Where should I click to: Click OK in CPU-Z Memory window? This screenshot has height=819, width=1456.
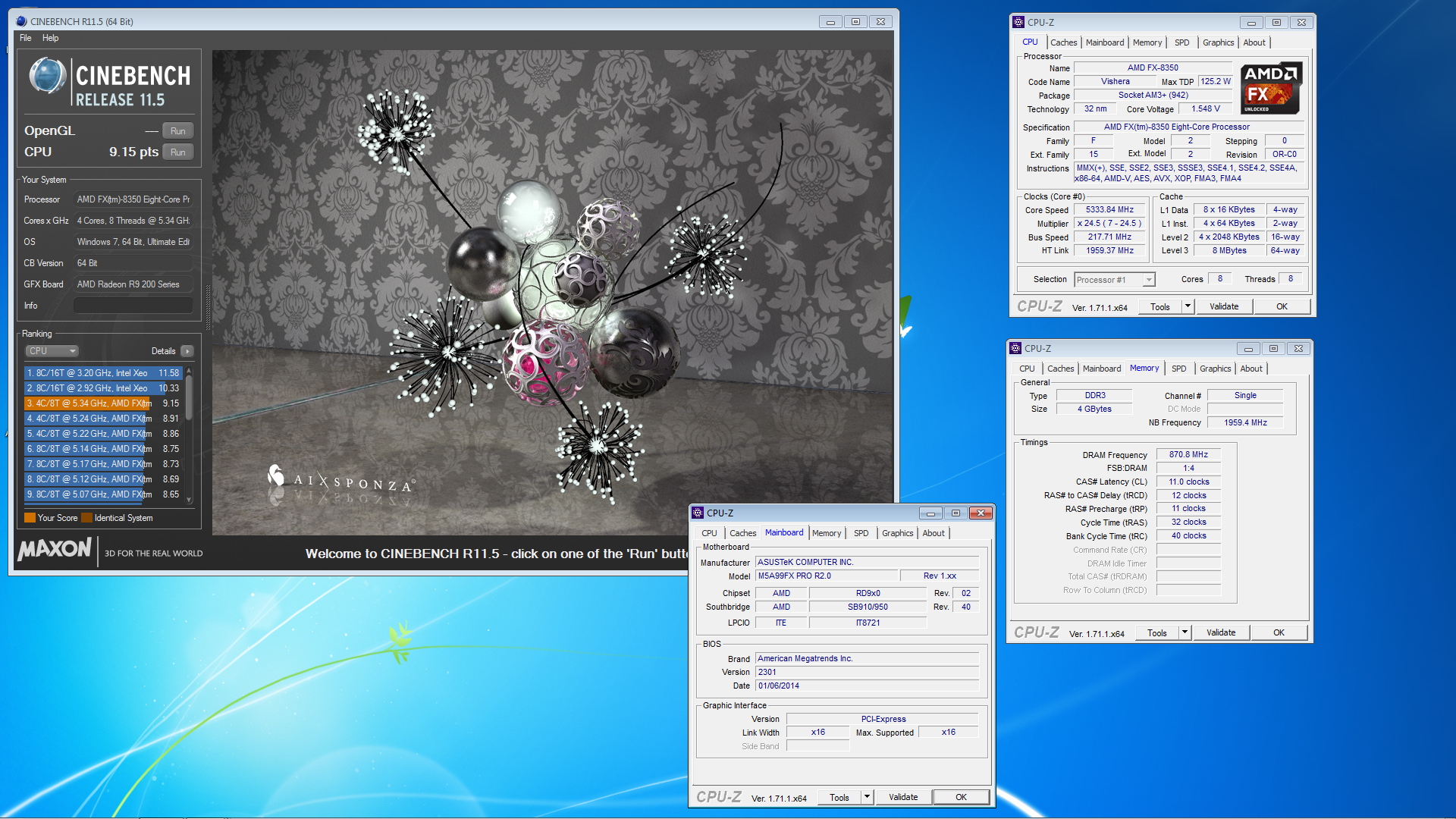1279,632
